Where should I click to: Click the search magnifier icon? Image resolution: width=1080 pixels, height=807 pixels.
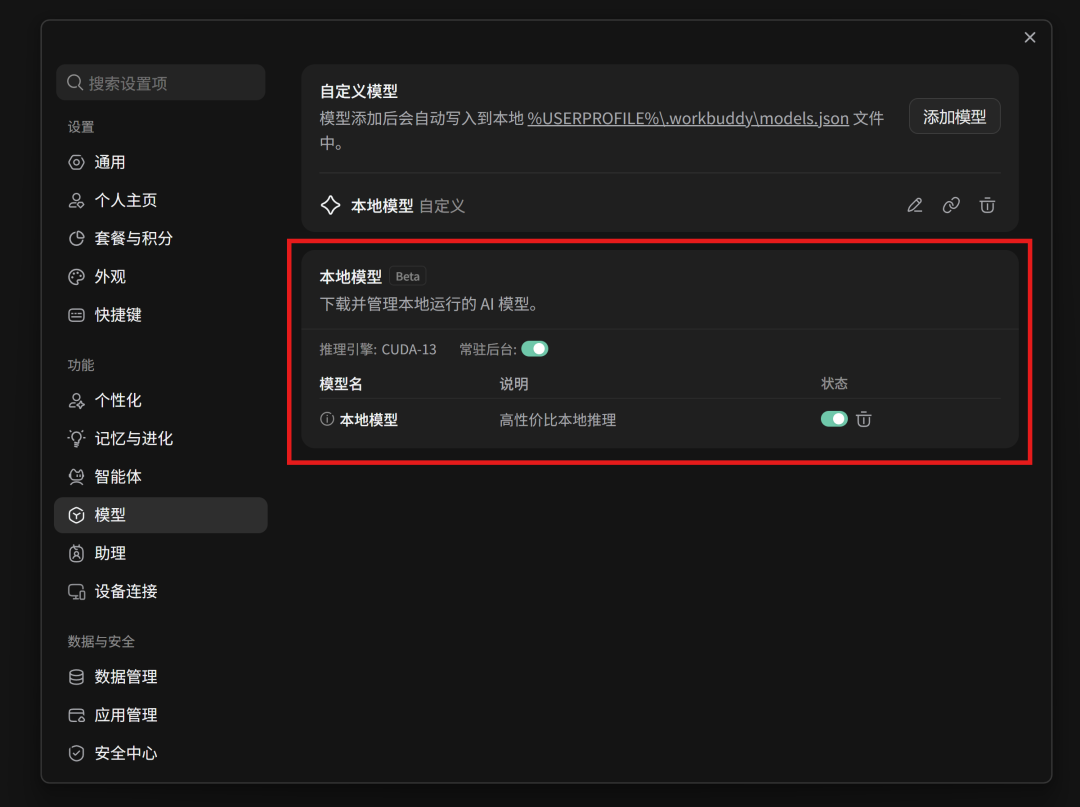pos(75,83)
